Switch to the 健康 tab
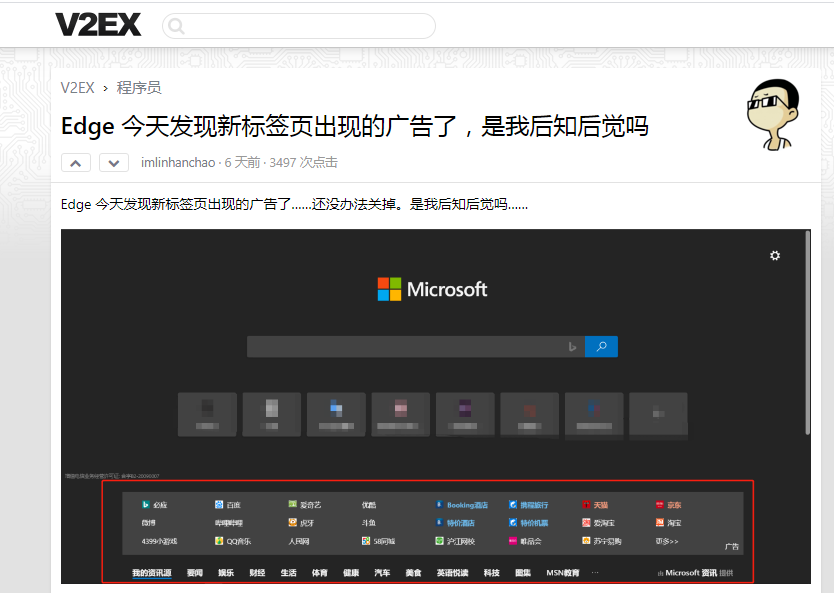The width and height of the screenshot is (834, 593). pyautogui.click(x=351, y=573)
